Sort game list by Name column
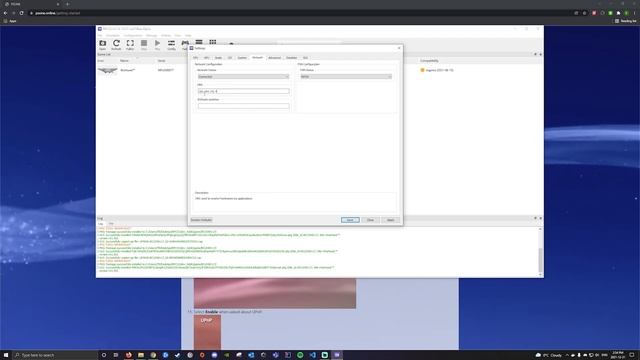The width and height of the screenshot is (640, 360). [x=124, y=61]
